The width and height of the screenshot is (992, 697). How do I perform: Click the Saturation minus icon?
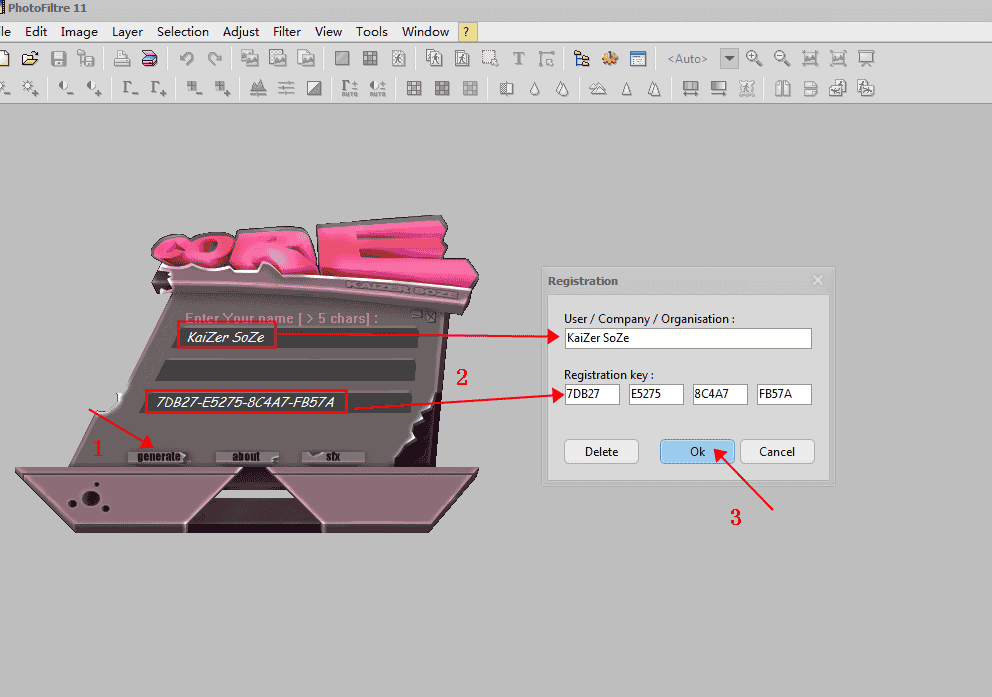(194, 88)
